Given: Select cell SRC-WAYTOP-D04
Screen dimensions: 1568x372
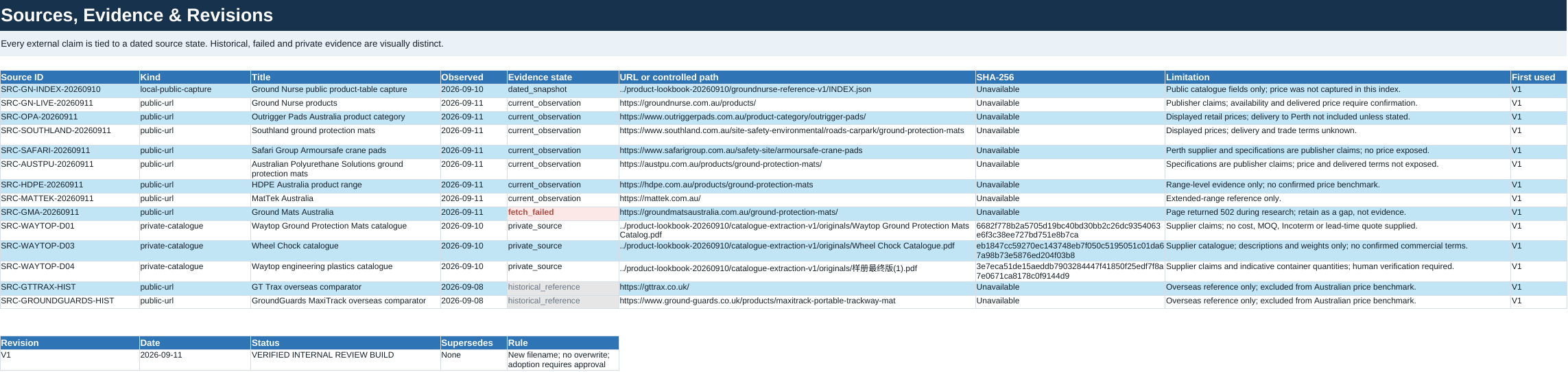Looking at the screenshot, I should pos(69,271).
